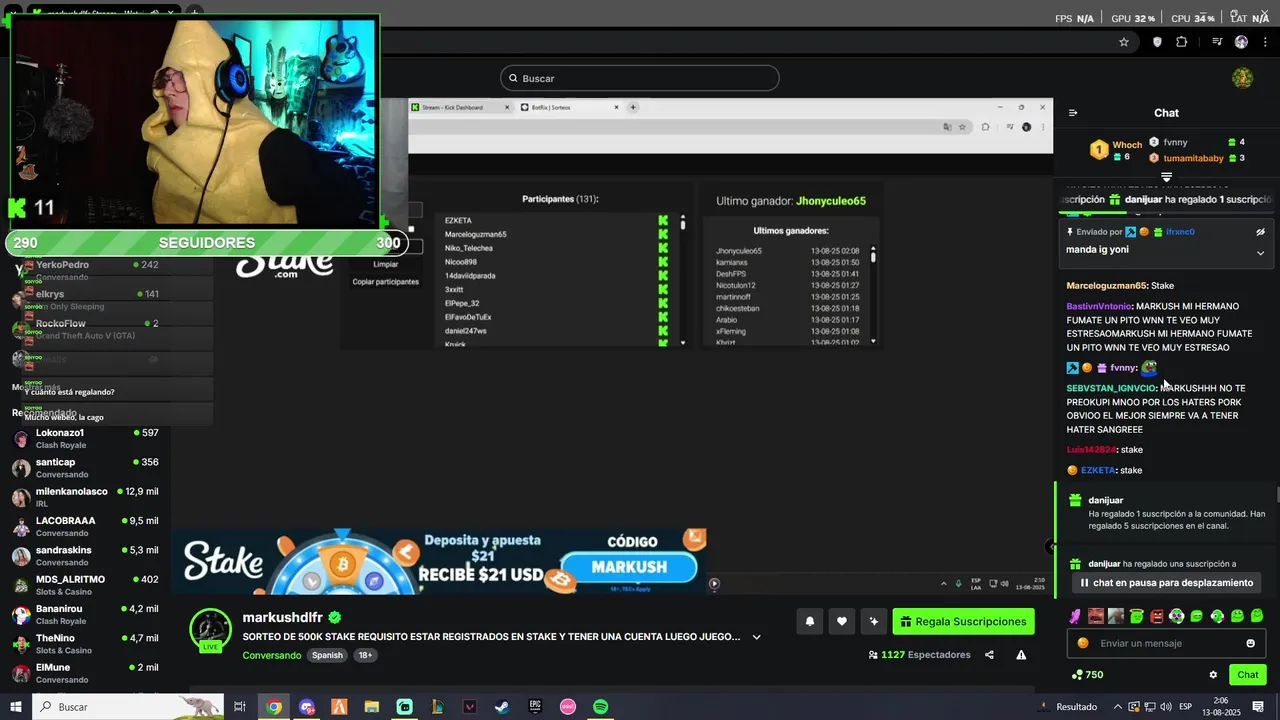Collapse the chat panel with arrow icon

(1073, 113)
